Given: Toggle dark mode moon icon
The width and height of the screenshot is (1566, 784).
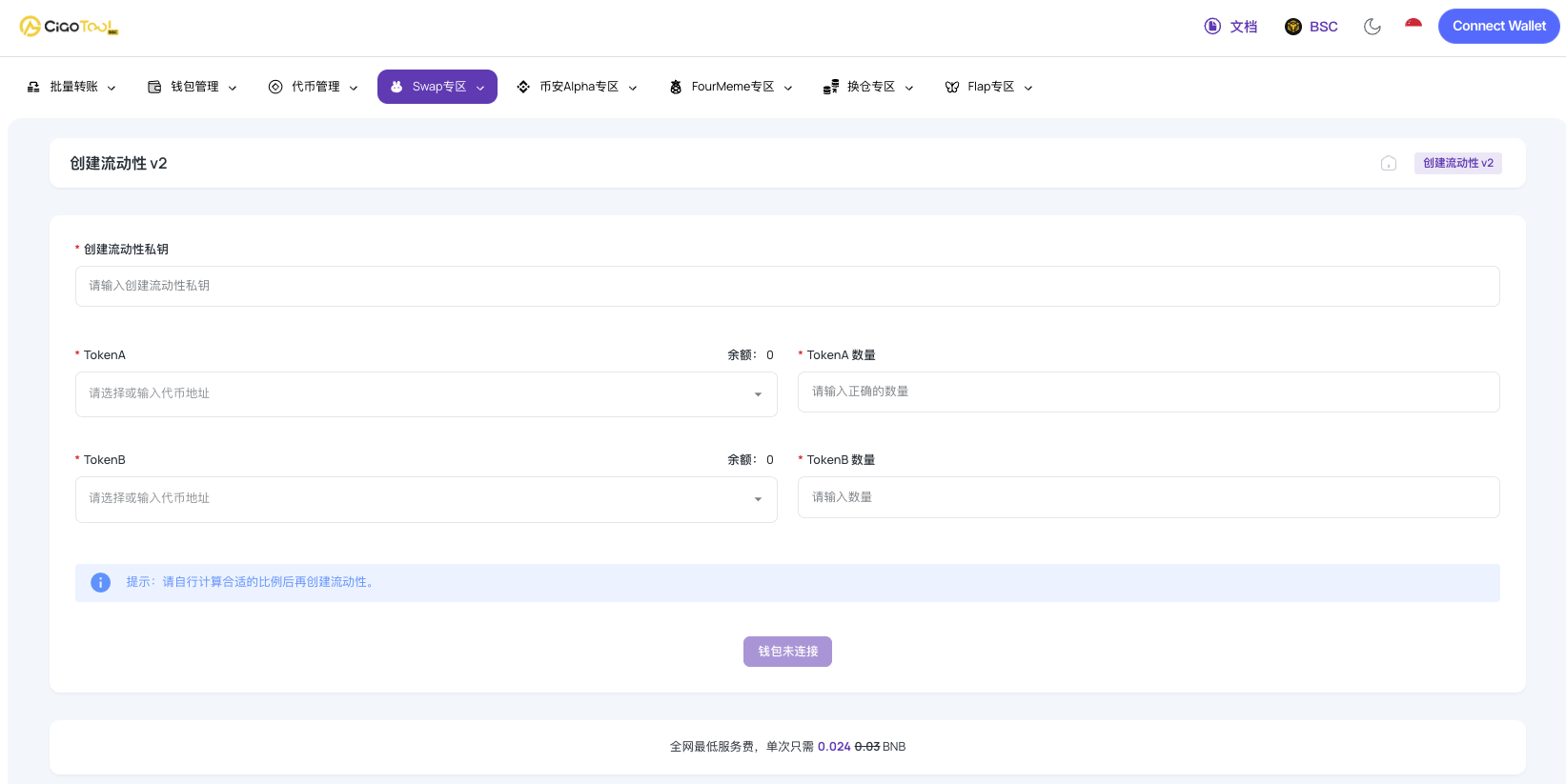Looking at the screenshot, I should pos(1373,27).
